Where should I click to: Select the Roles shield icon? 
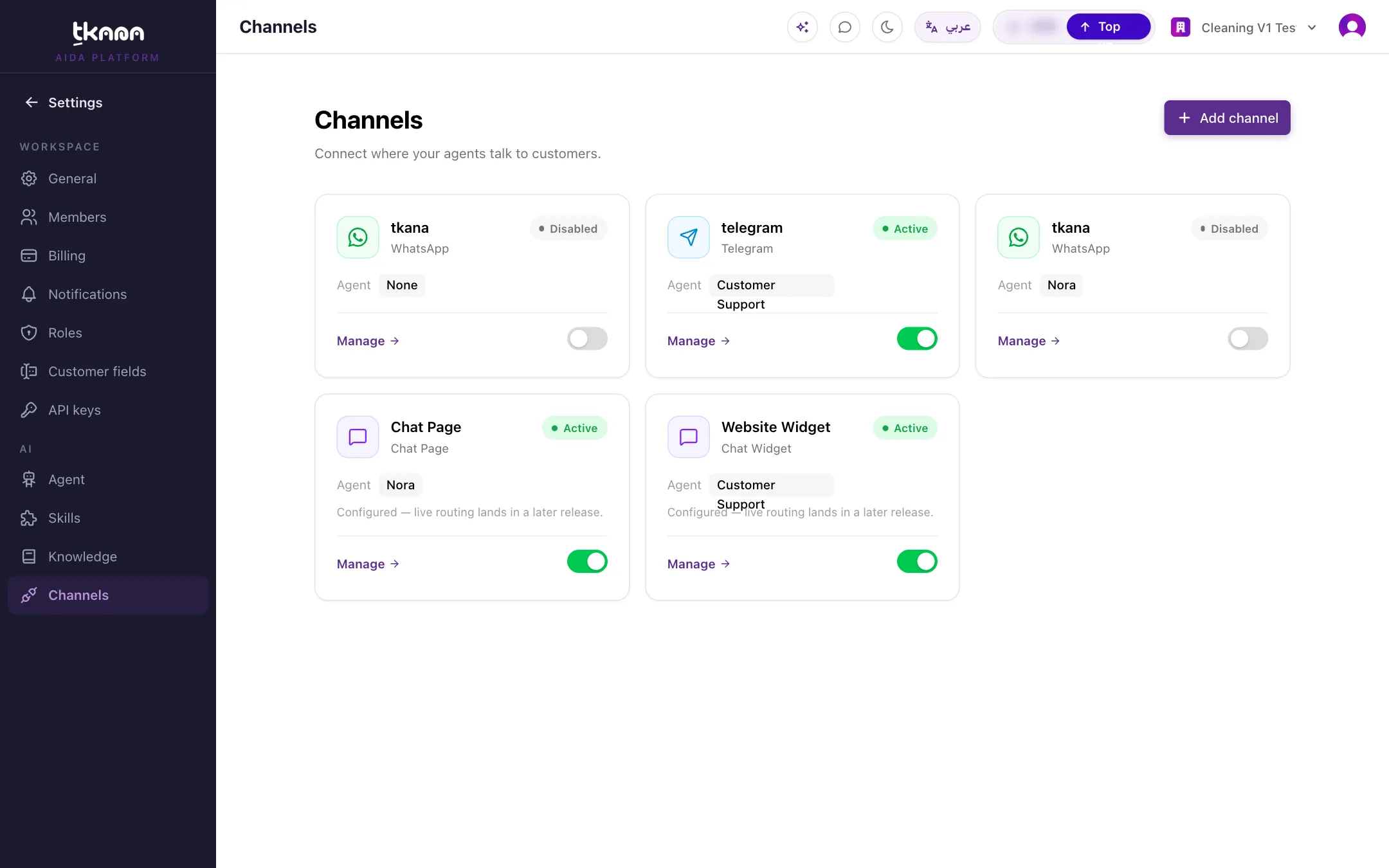coord(29,333)
